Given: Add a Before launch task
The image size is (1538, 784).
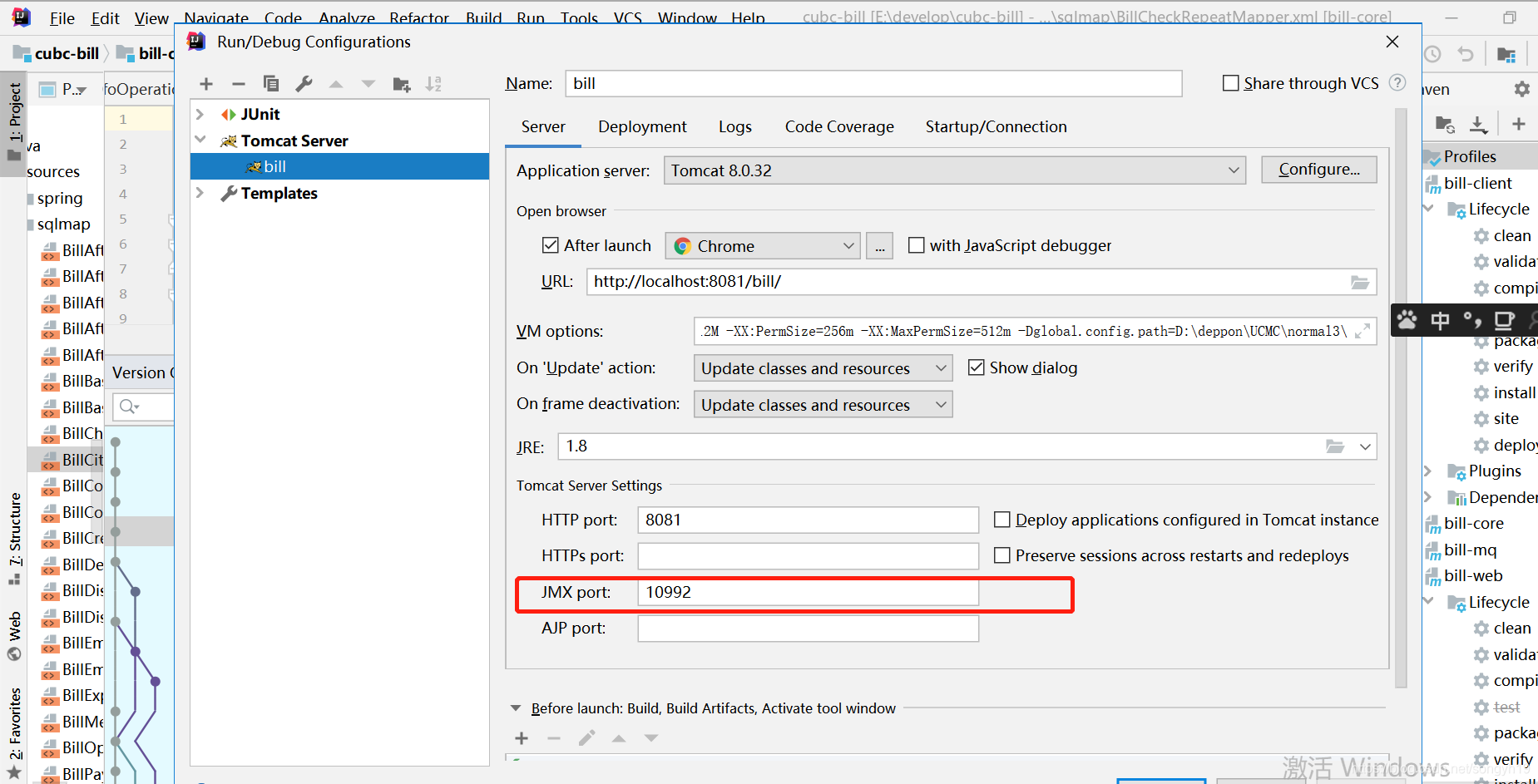Looking at the screenshot, I should pos(522,738).
